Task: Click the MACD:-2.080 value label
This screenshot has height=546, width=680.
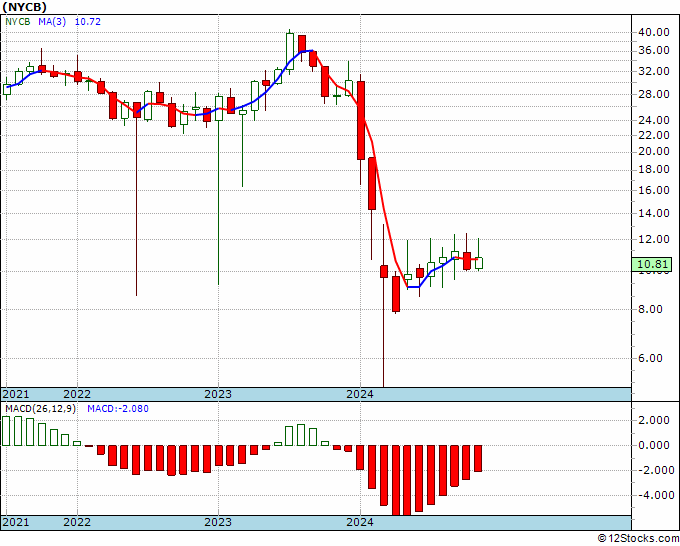Action: 118,409
